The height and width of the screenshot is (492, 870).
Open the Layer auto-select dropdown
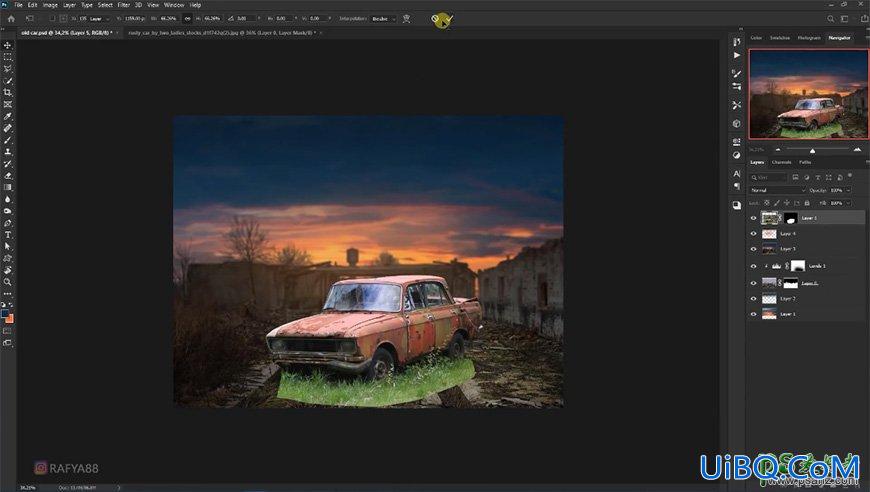98,19
